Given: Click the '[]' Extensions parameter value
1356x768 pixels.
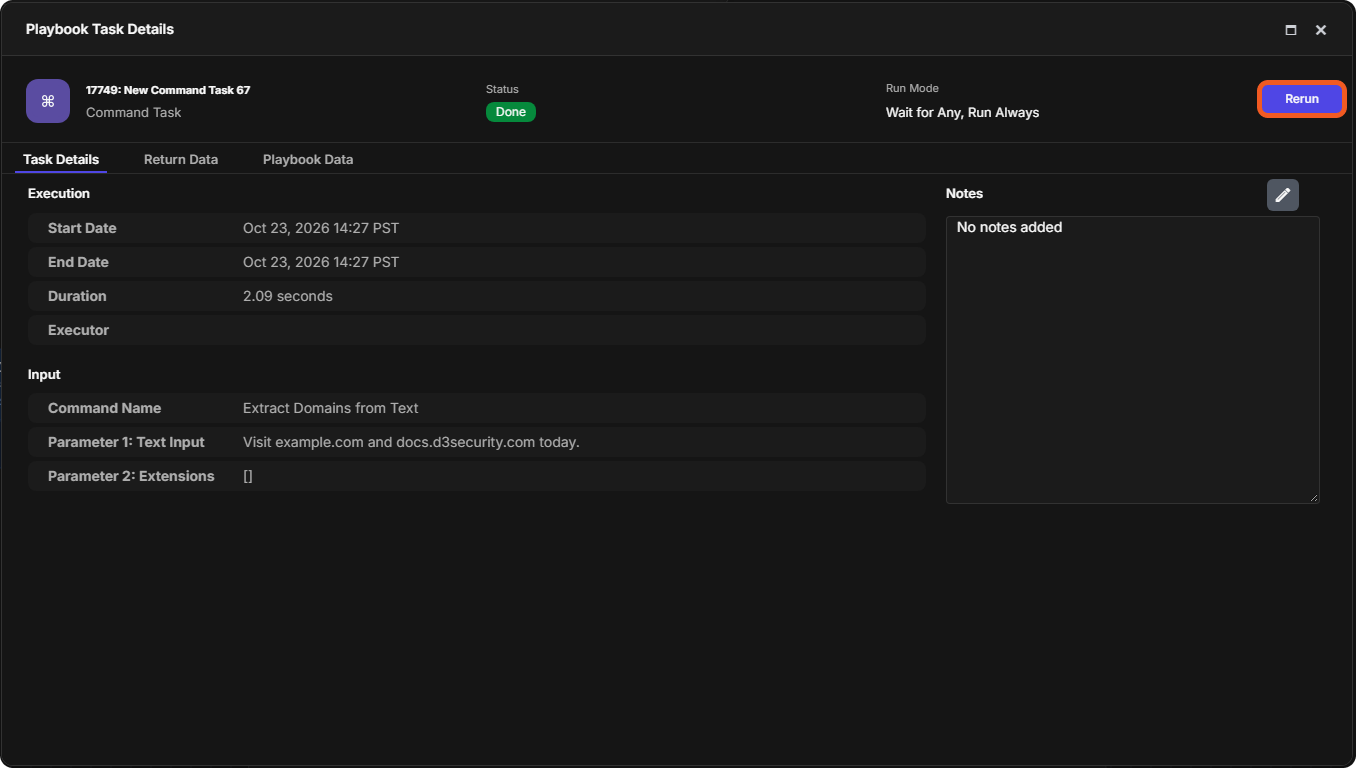Looking at the screenshot, I should 248,476.
